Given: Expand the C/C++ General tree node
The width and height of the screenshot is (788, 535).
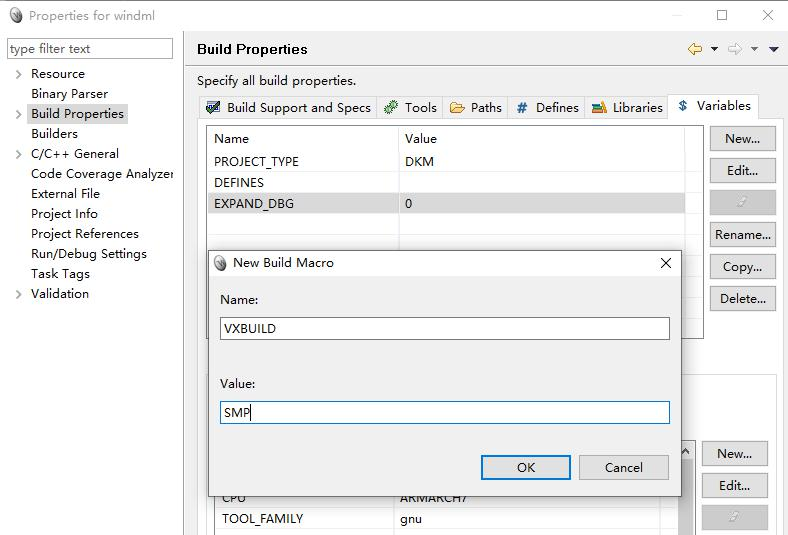Looking at the screenshot, I should pyautogui.click(x=19, y=154).
